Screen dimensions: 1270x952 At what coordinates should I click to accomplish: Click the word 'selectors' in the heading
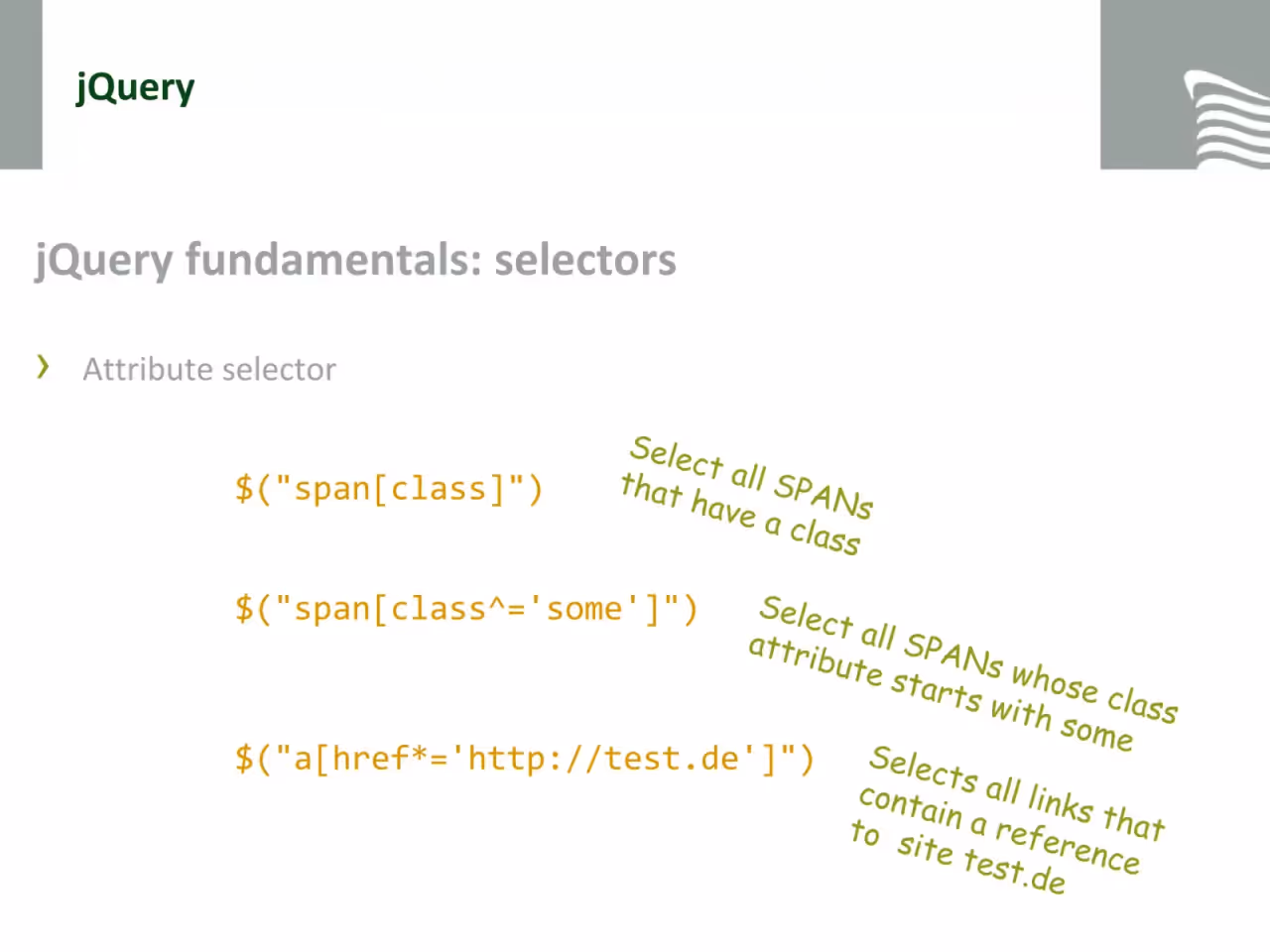pyautogui.click(x=585, y=260)
